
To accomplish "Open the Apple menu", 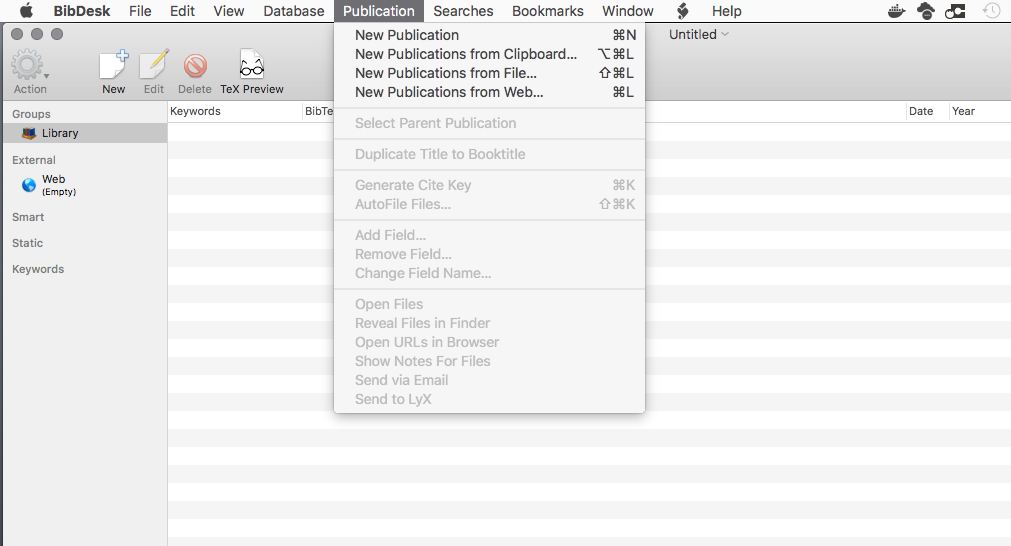I will pyautogui.click(x=26, y=11).
